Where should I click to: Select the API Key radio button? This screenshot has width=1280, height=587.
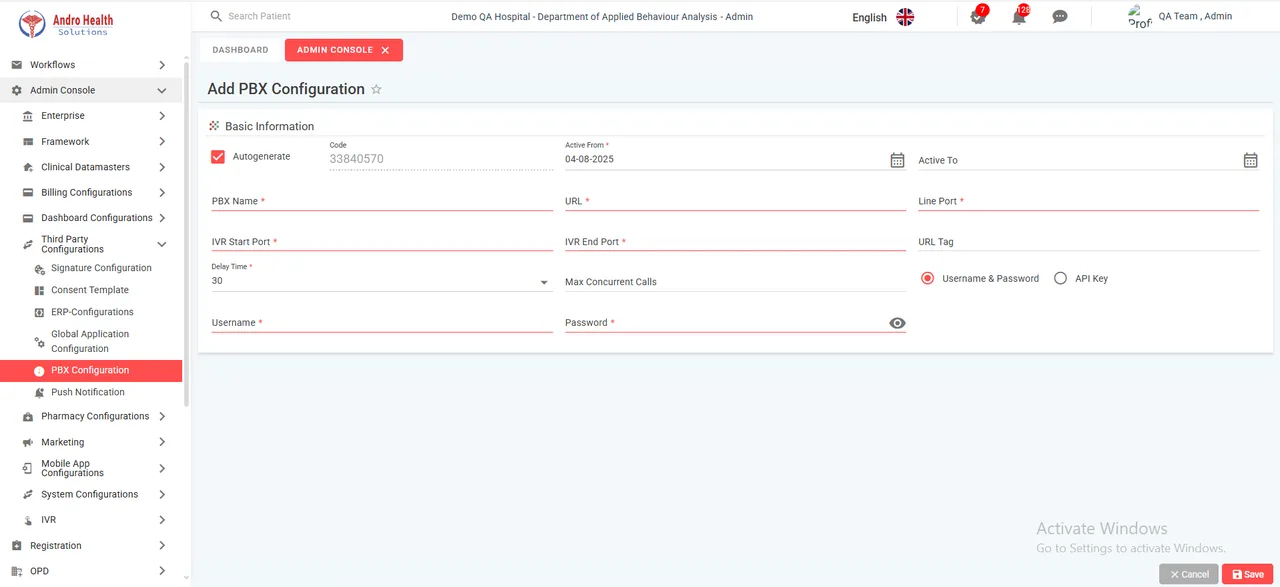coord(1060,279)
